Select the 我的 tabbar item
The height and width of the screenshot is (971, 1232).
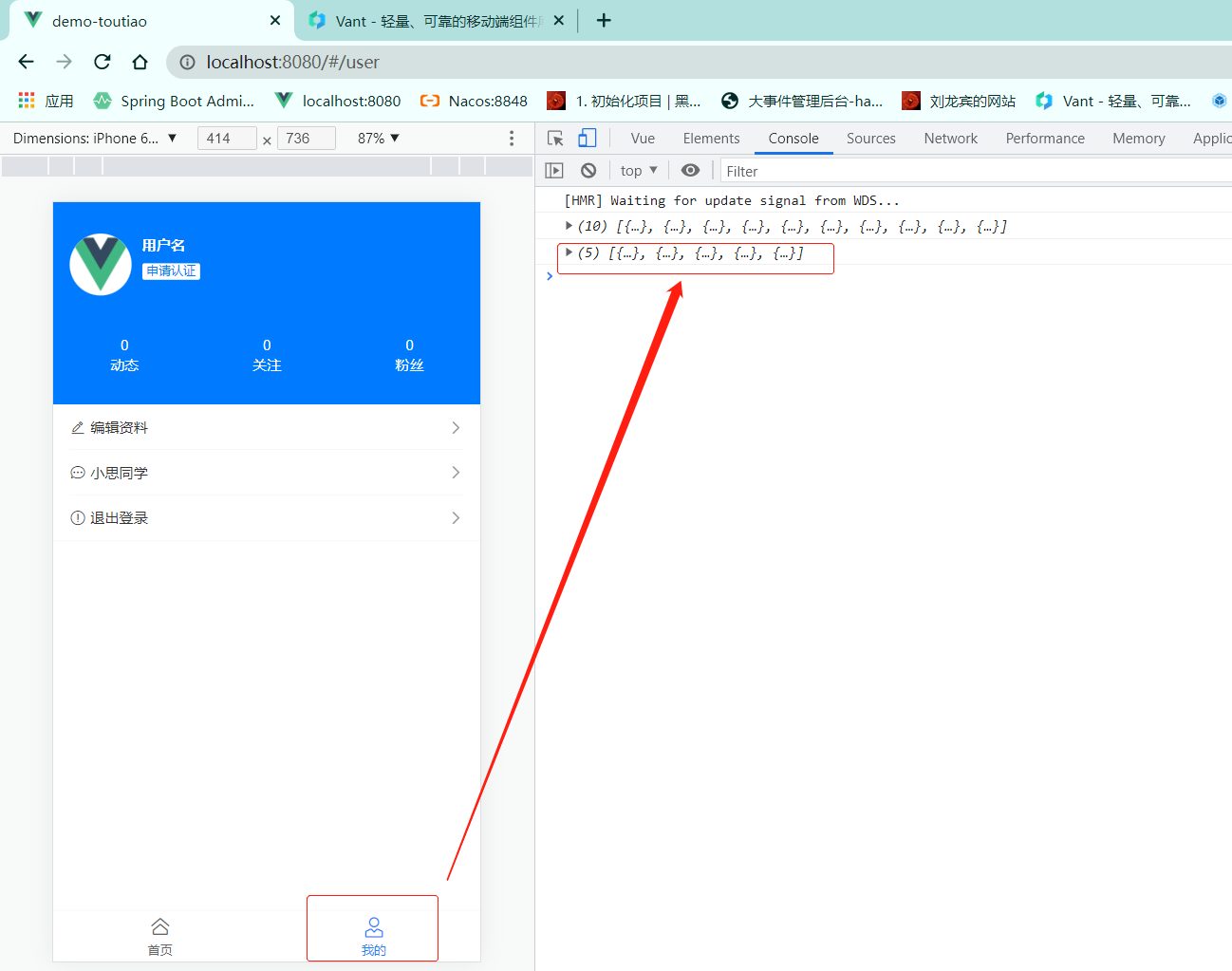tap(374, 937)
